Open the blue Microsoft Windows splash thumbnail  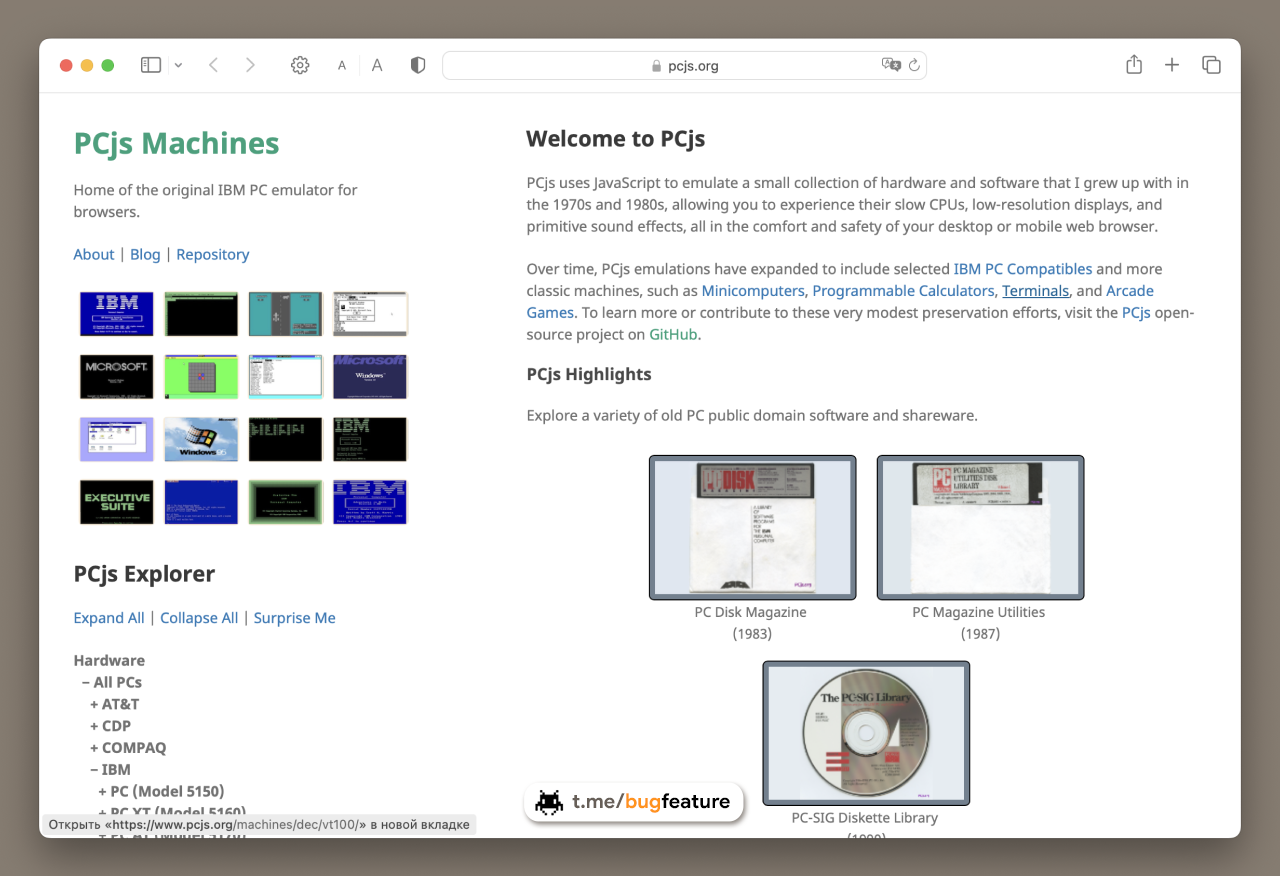point(370,376)
